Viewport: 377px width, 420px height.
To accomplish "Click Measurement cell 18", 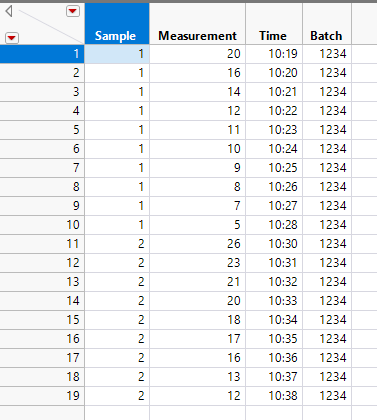I will [197, 320].
